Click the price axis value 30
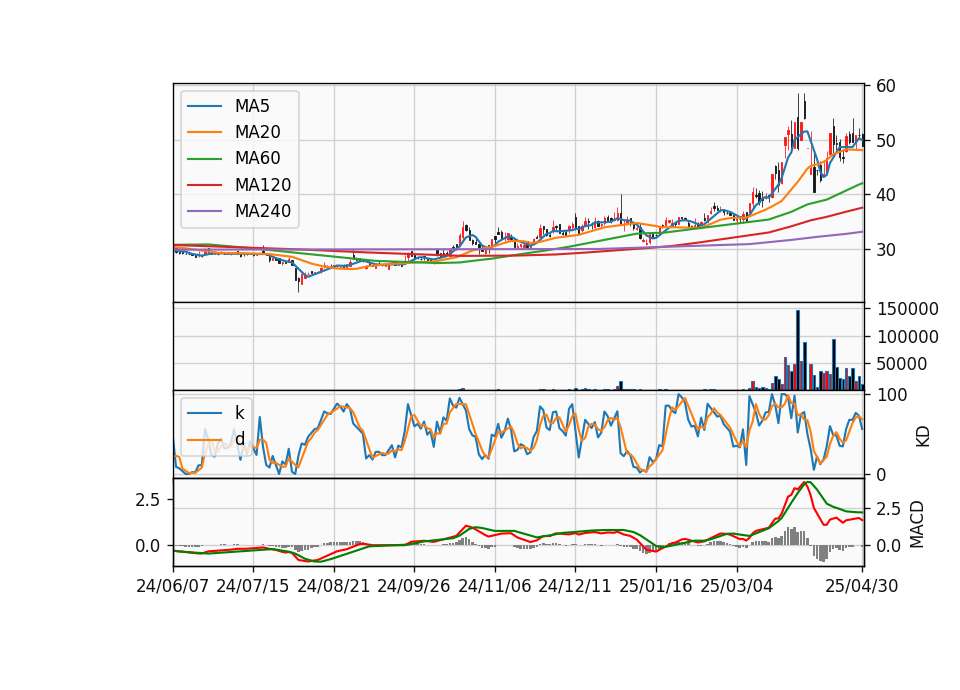This screenshot has width=960, height=690. click(x=886, y=250)
